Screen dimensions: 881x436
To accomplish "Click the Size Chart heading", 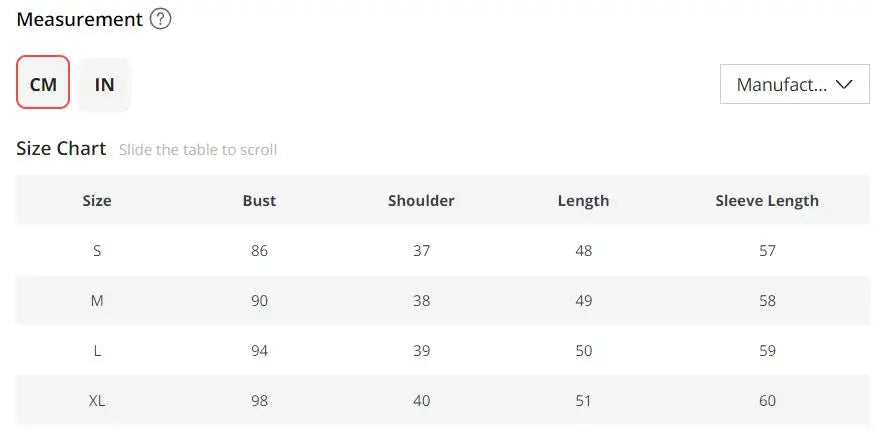I will (x=61, y=148).
